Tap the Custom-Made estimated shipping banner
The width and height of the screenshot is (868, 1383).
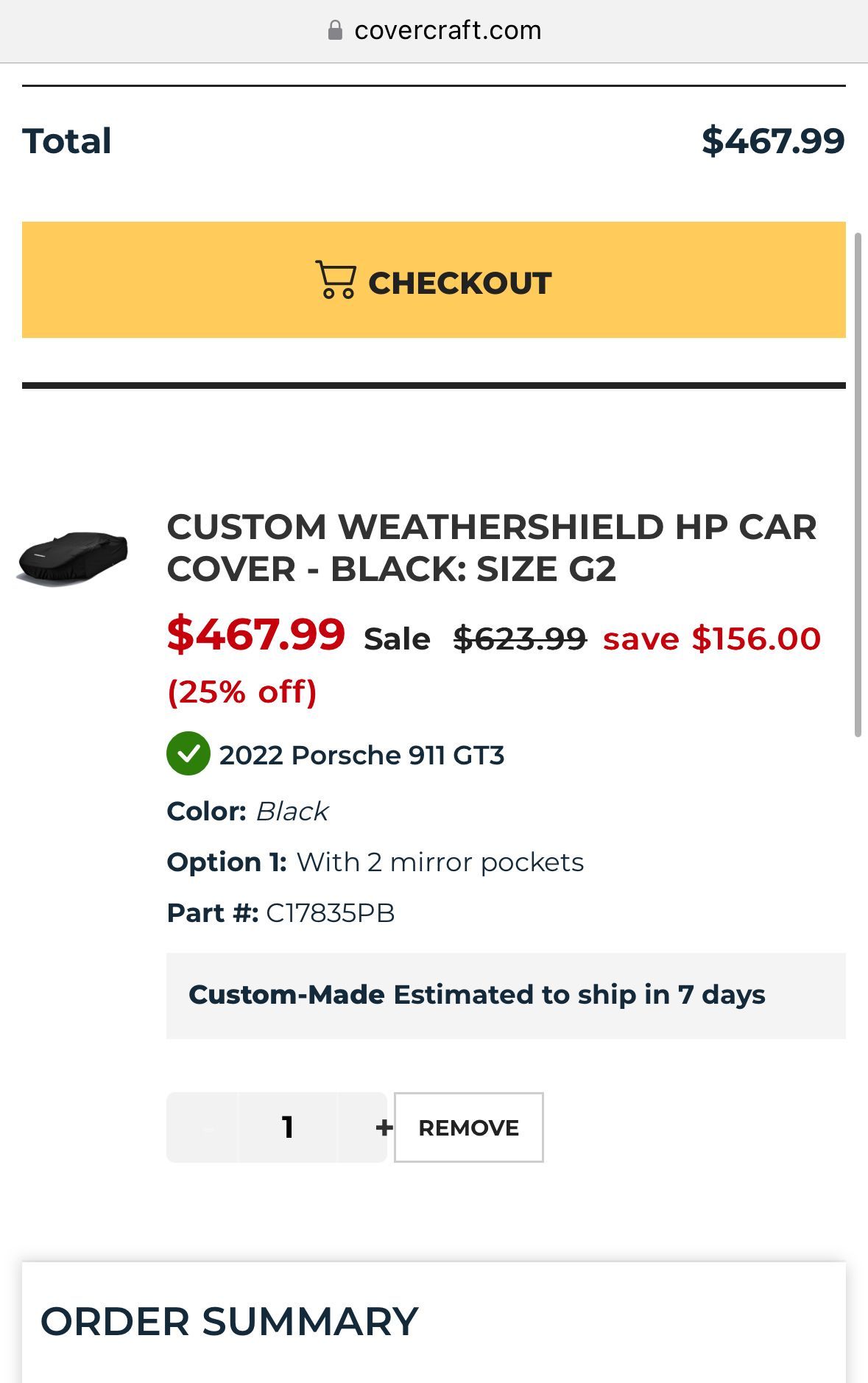[505, 995]
